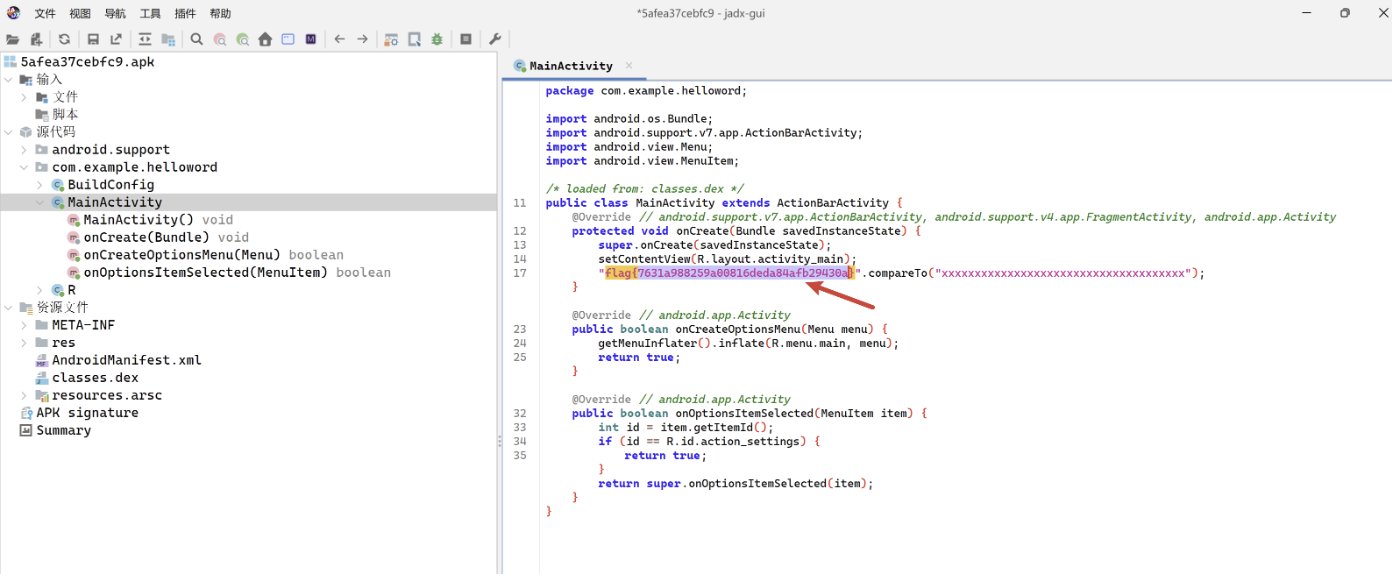Click line number 17 in gutter
The image size is (1392, 587).
pos(519,273)
